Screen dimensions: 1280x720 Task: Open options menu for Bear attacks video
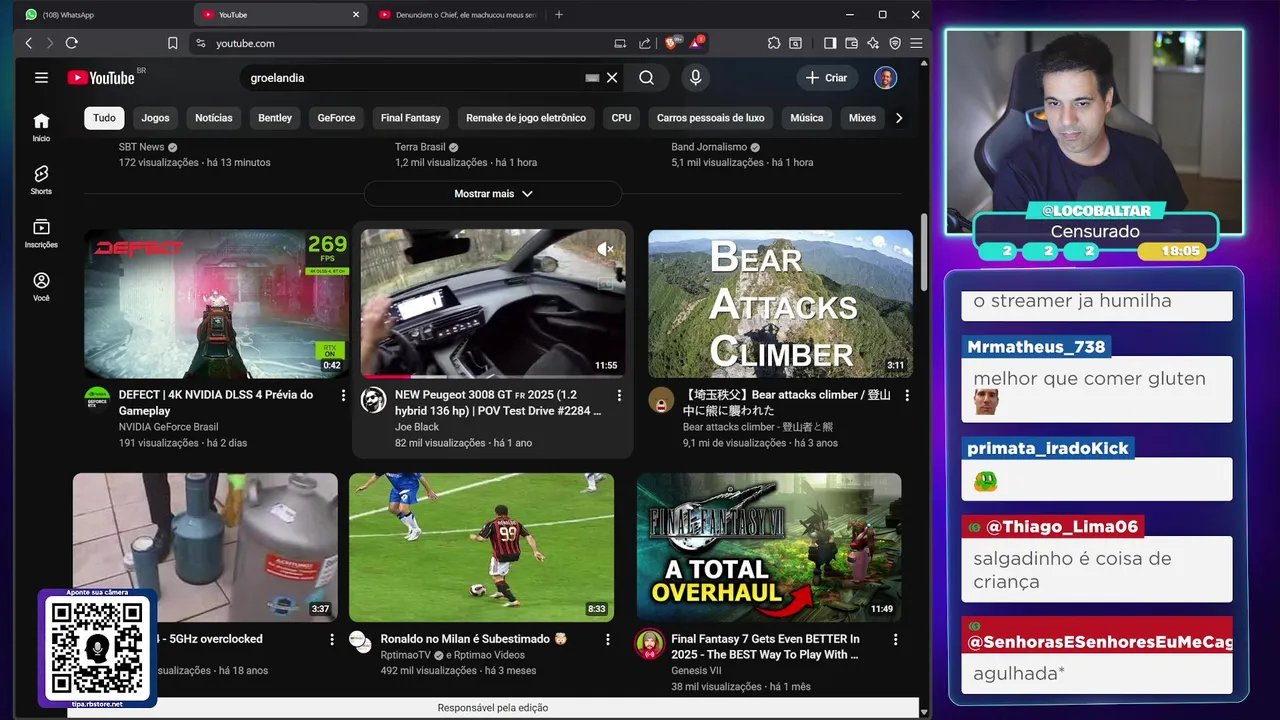907,396
